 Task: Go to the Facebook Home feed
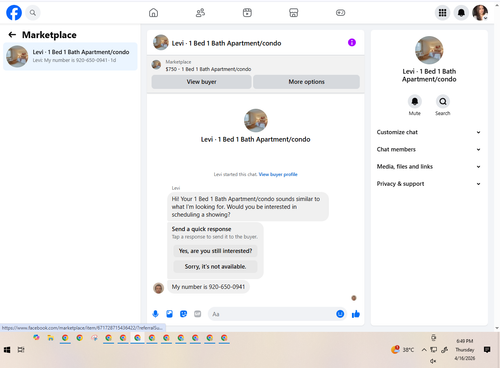(x=153, y=13)
